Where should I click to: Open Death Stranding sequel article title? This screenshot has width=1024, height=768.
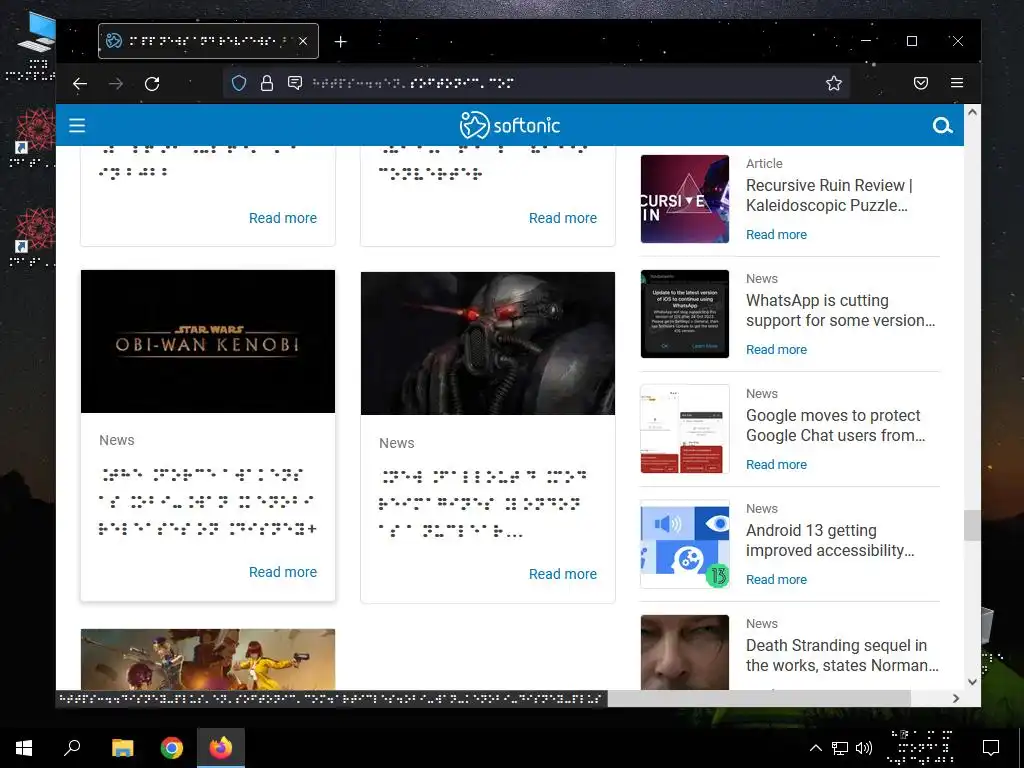(x=842, y=655)
